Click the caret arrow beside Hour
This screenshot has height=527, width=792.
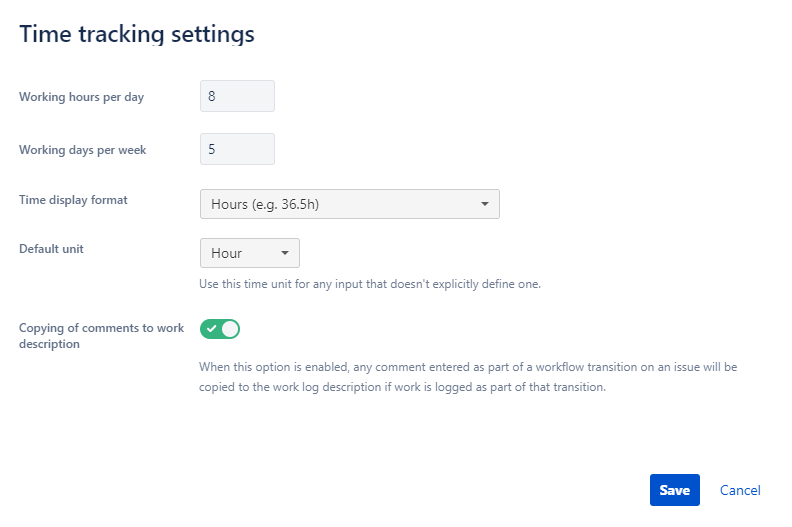pyautogui.click(x=284, y=253)
